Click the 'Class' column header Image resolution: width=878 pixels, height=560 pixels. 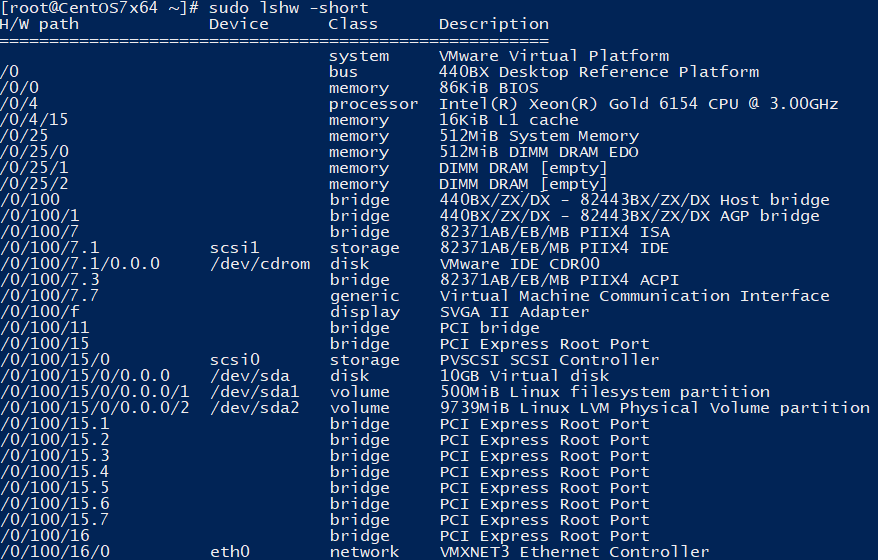(353, 23)
